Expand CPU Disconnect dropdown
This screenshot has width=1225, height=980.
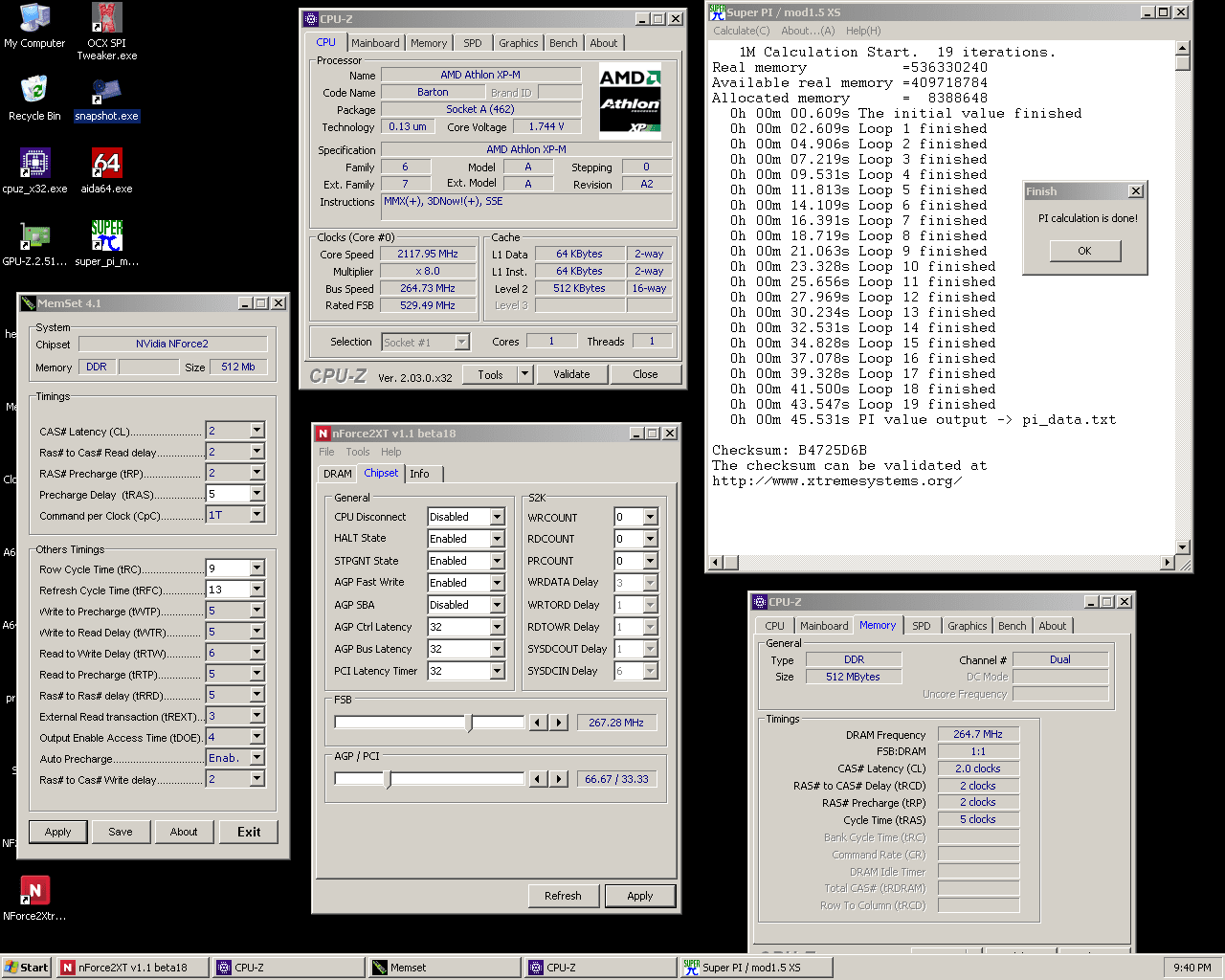point(497,517)
